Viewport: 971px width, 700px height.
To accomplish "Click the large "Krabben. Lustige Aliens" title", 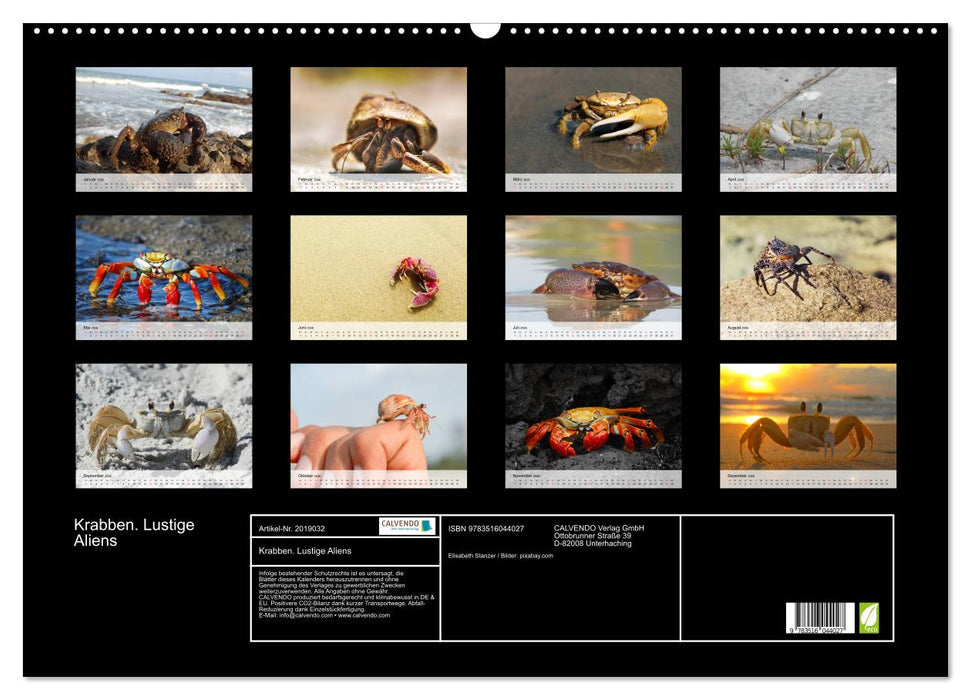I will 134,533.
